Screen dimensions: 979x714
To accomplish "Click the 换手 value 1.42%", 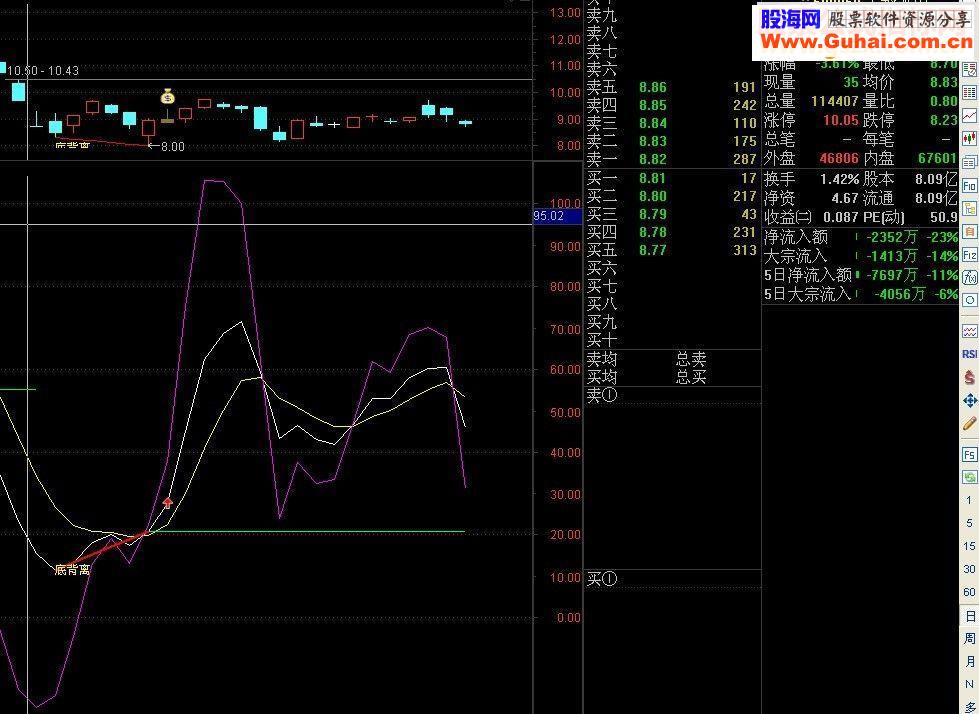I will click(839, 180).
